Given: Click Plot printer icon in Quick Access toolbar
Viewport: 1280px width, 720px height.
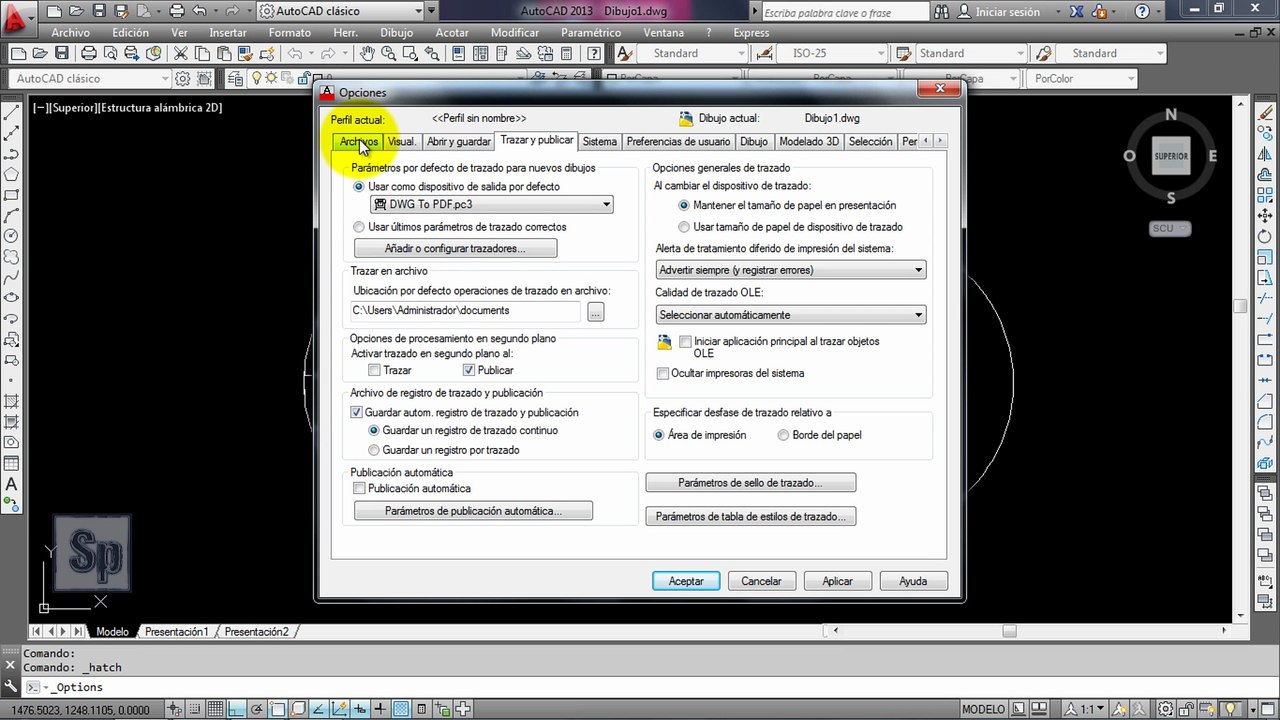Looking at the screenshot, I should (x=177, y=12).
